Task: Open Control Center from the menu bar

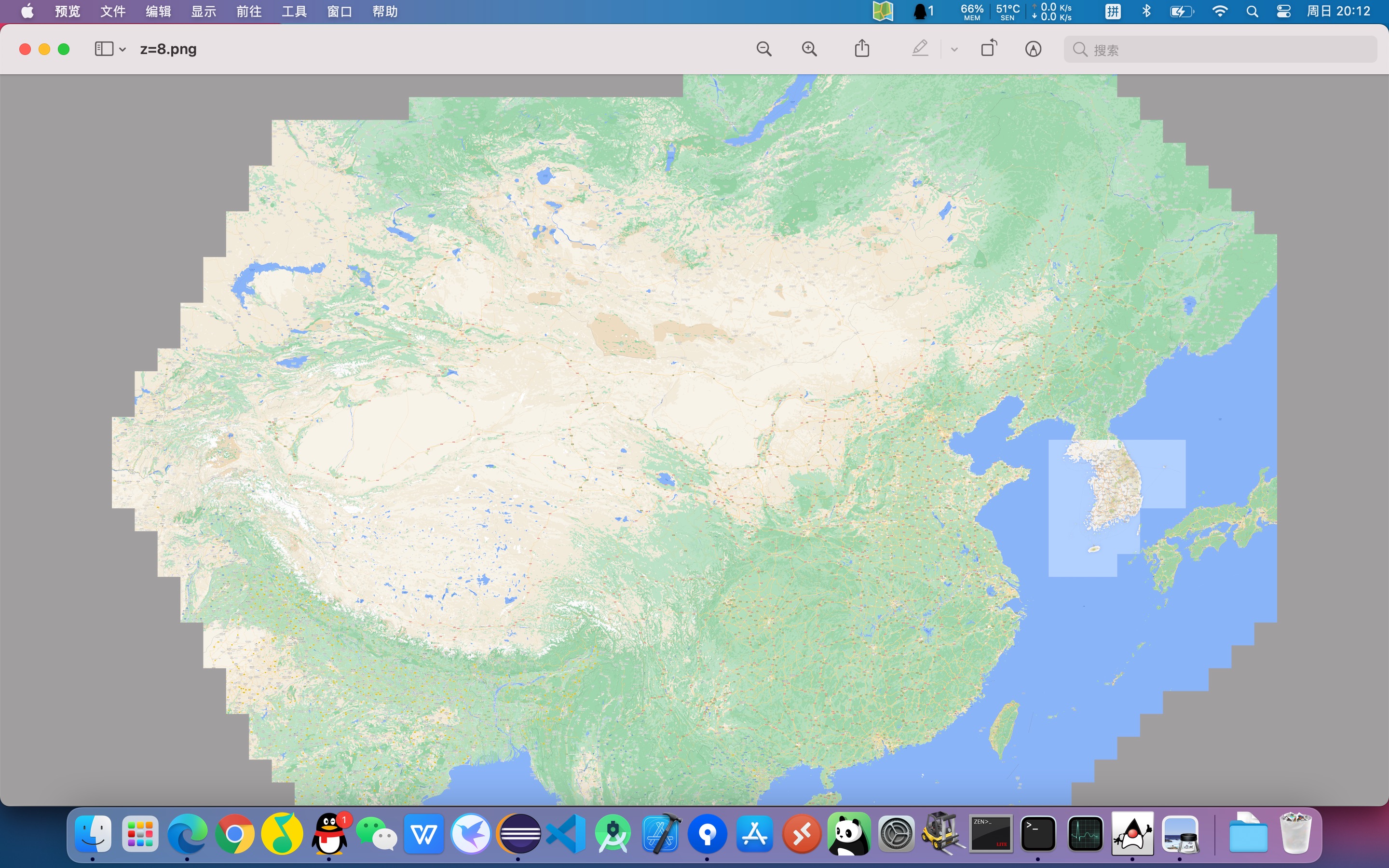Action: click(x=1283, y=11)
